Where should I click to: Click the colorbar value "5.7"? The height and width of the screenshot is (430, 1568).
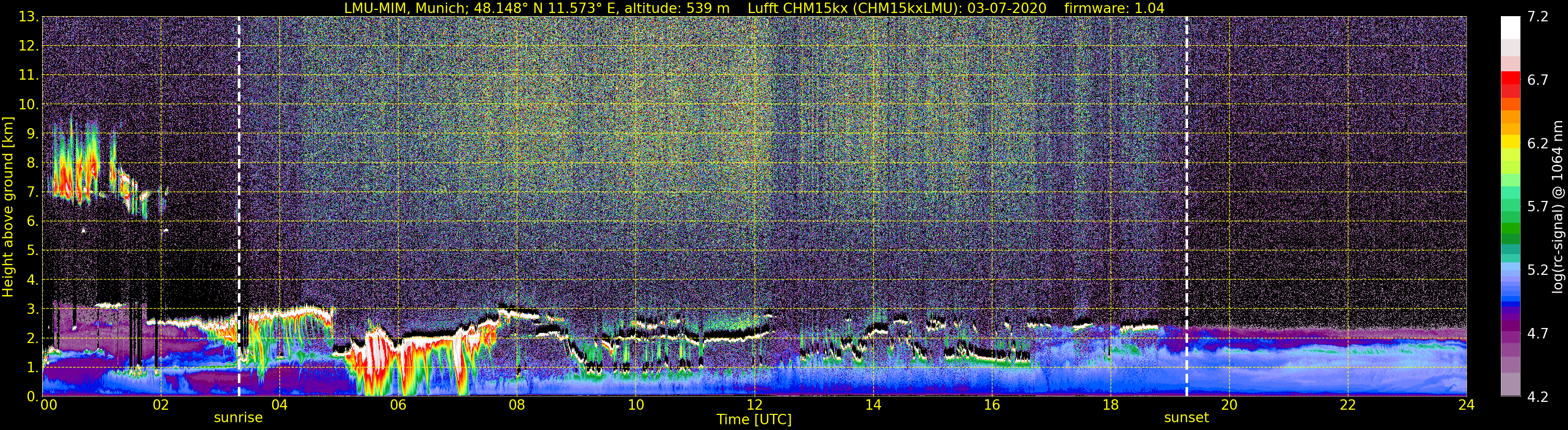point(1538,207)
